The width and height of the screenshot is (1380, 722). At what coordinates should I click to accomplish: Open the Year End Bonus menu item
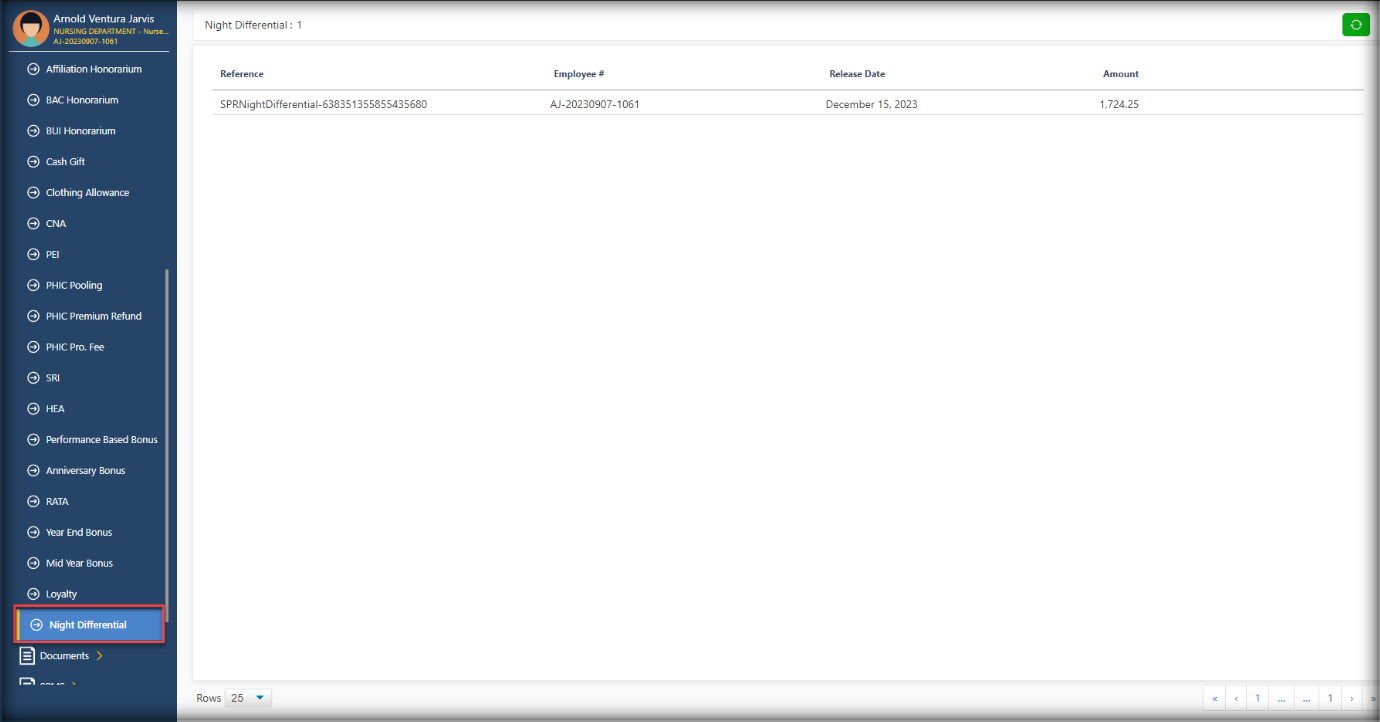(x=79, y=533)
